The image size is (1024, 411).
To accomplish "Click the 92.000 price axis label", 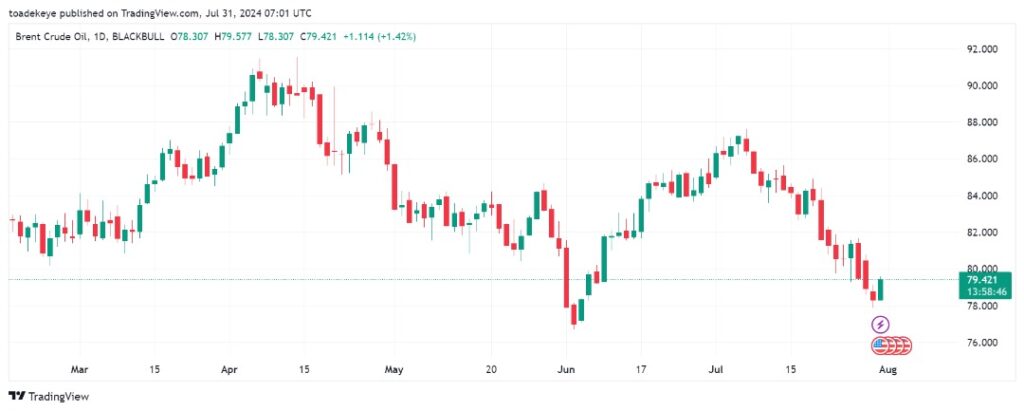I will (x=982, y=49).
